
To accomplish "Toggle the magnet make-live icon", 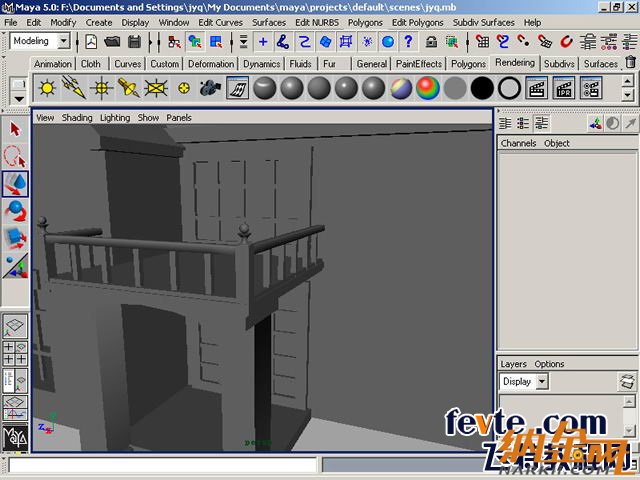I will (567, 42).
